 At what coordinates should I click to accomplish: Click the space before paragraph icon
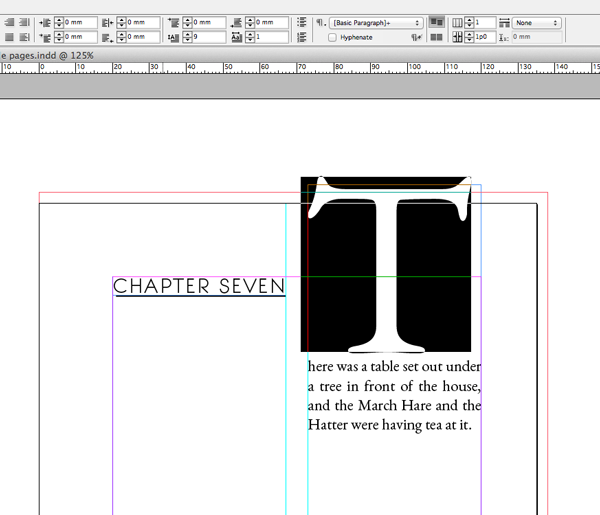pyautogui.click(x=173, y=23)
